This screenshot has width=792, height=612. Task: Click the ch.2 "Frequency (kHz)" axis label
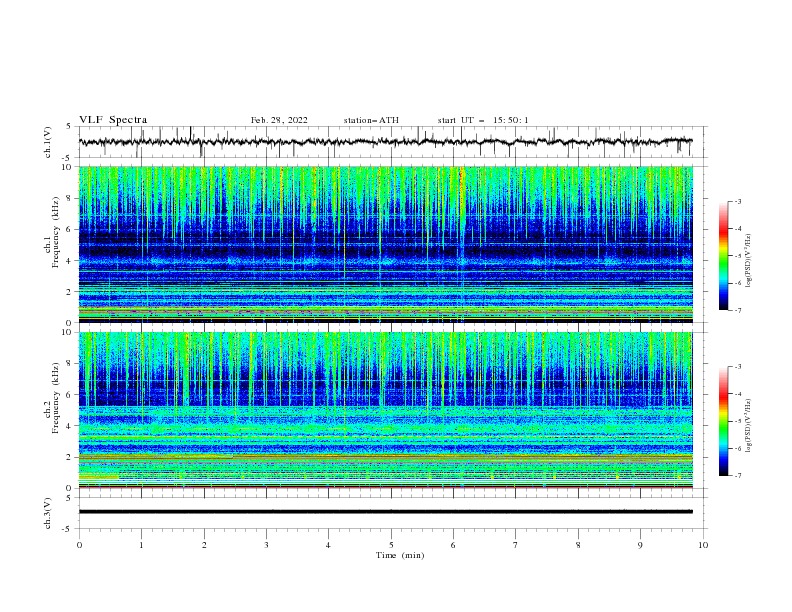pos(56,398)
